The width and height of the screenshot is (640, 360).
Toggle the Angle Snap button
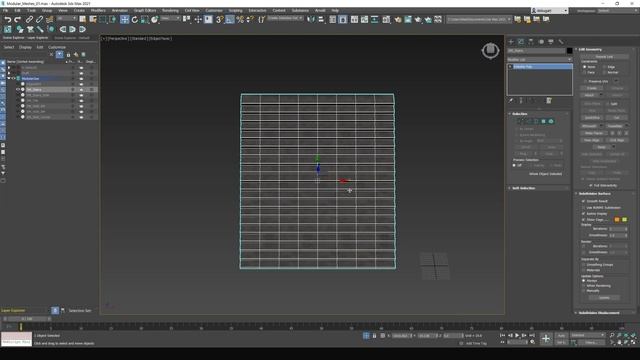pos(230,19)
